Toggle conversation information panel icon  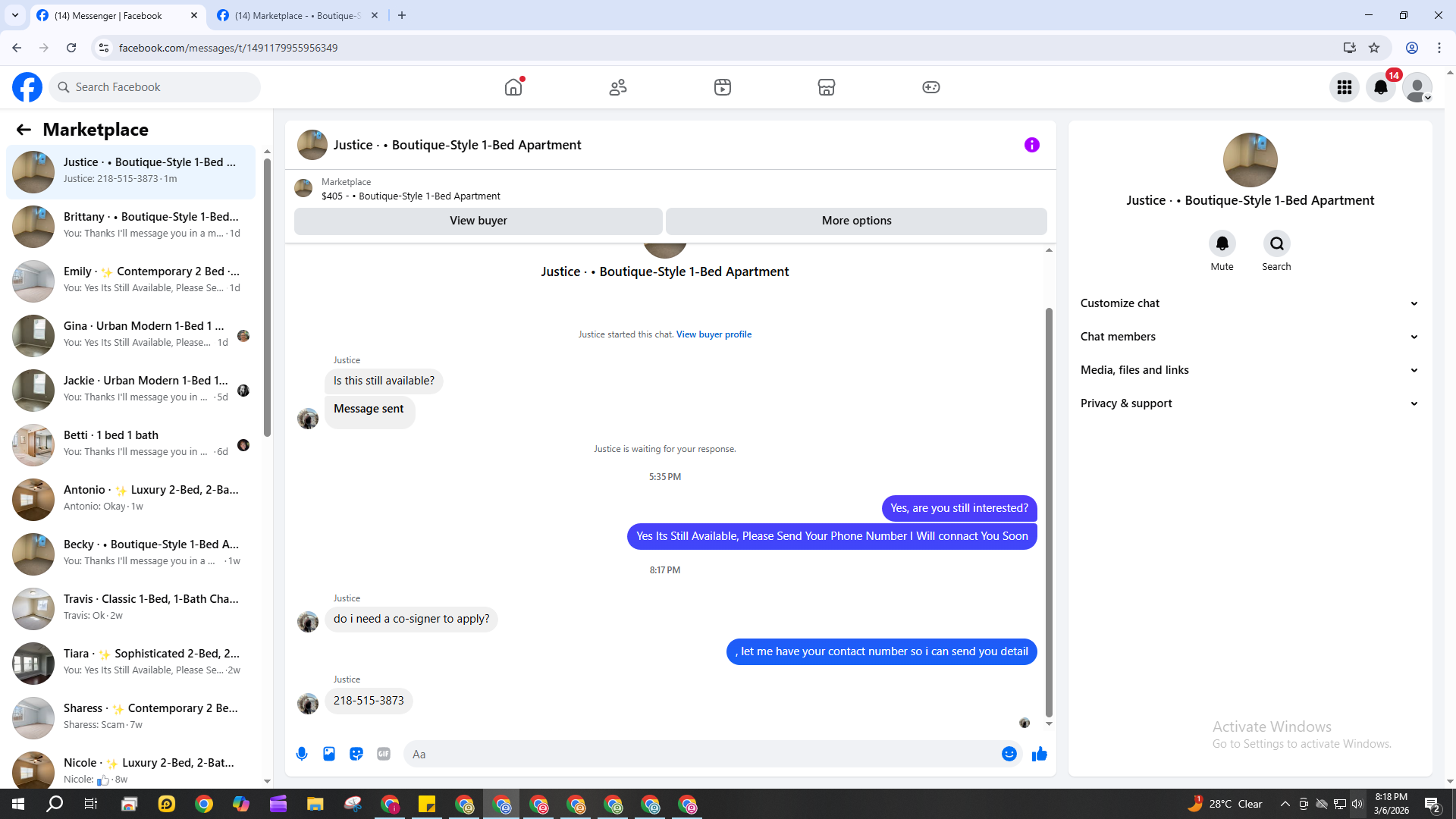[1031, 145]
